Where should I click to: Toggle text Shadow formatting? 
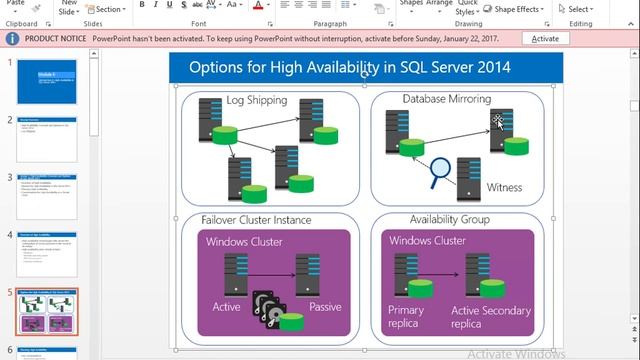[x=184, y=4]
